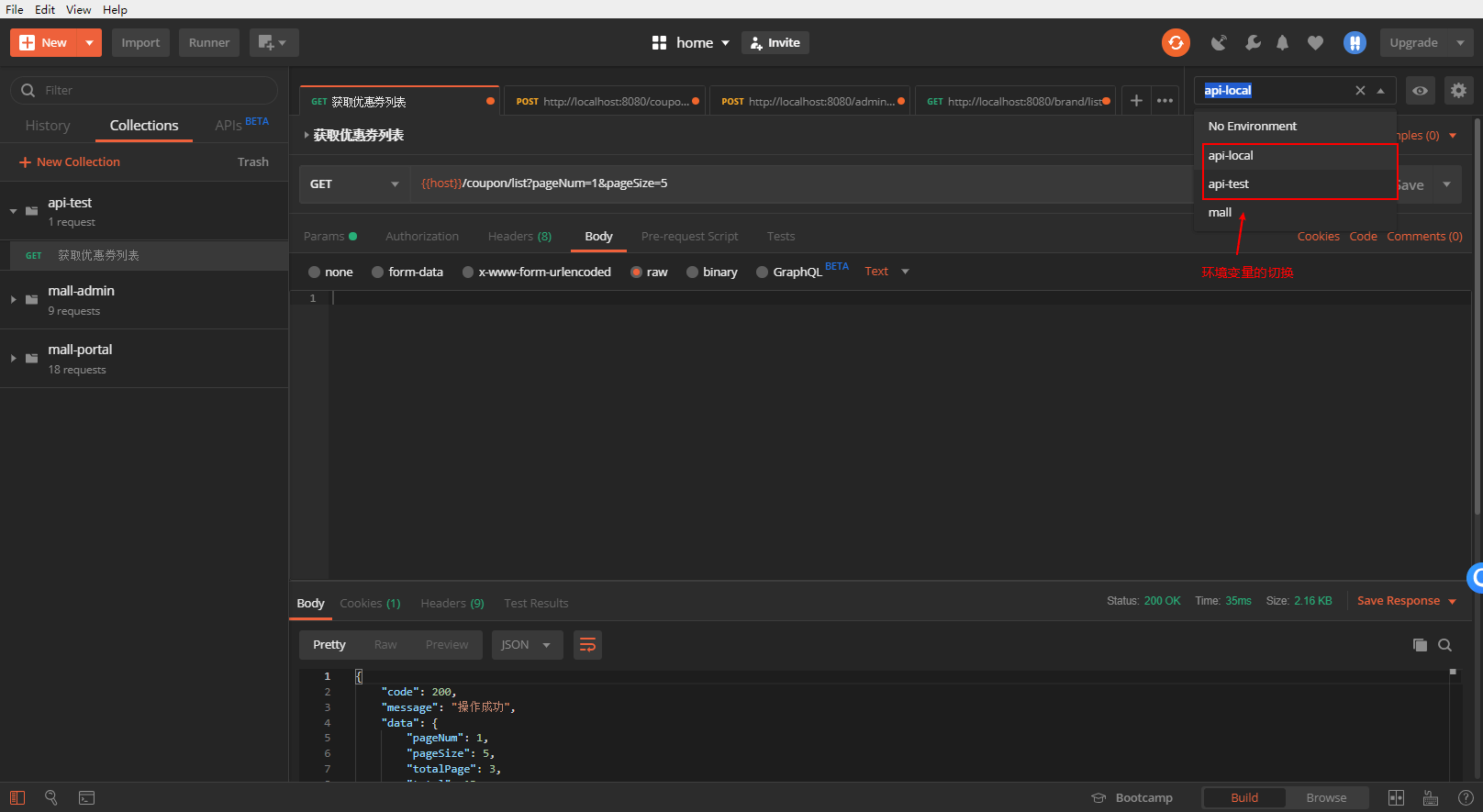Create a New Collection via the link
Screen dimensions: 1483x812
70,161
